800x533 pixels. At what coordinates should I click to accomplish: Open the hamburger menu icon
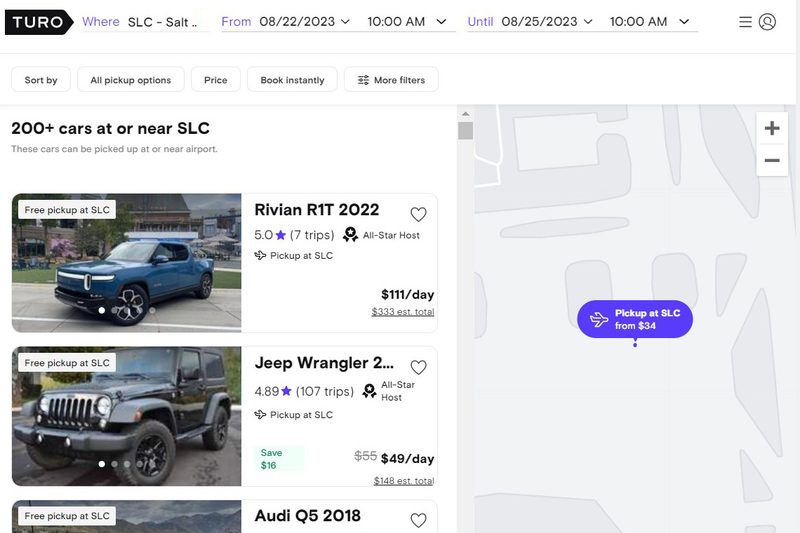[745, 22]
